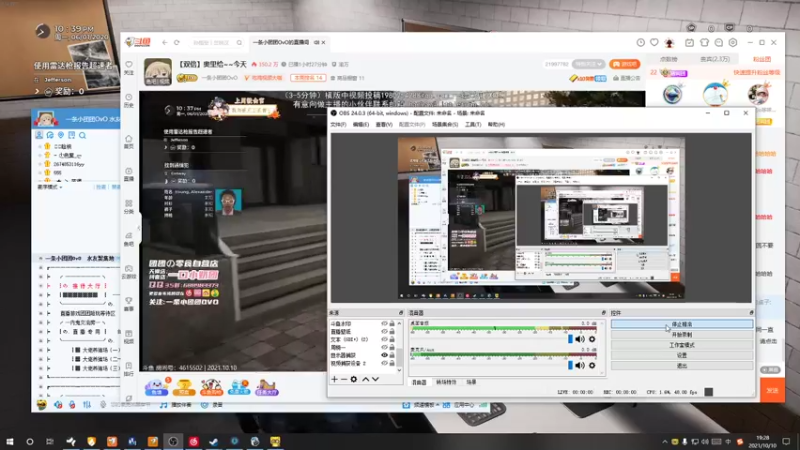Open the 特别关注 follow dropdown

coord(588,64)
